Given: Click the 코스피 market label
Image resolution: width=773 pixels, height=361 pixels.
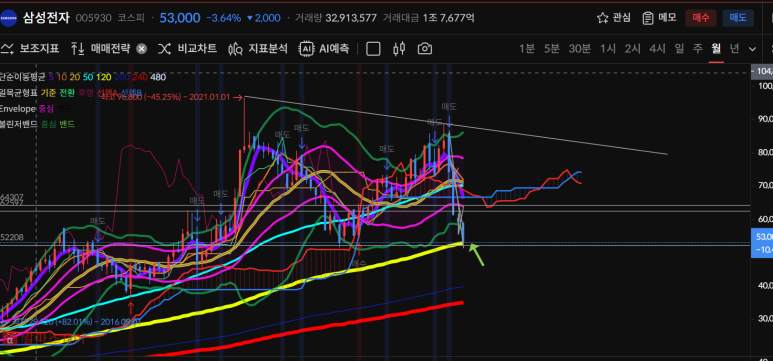Looking at the screenshot, I should point(131,18).
